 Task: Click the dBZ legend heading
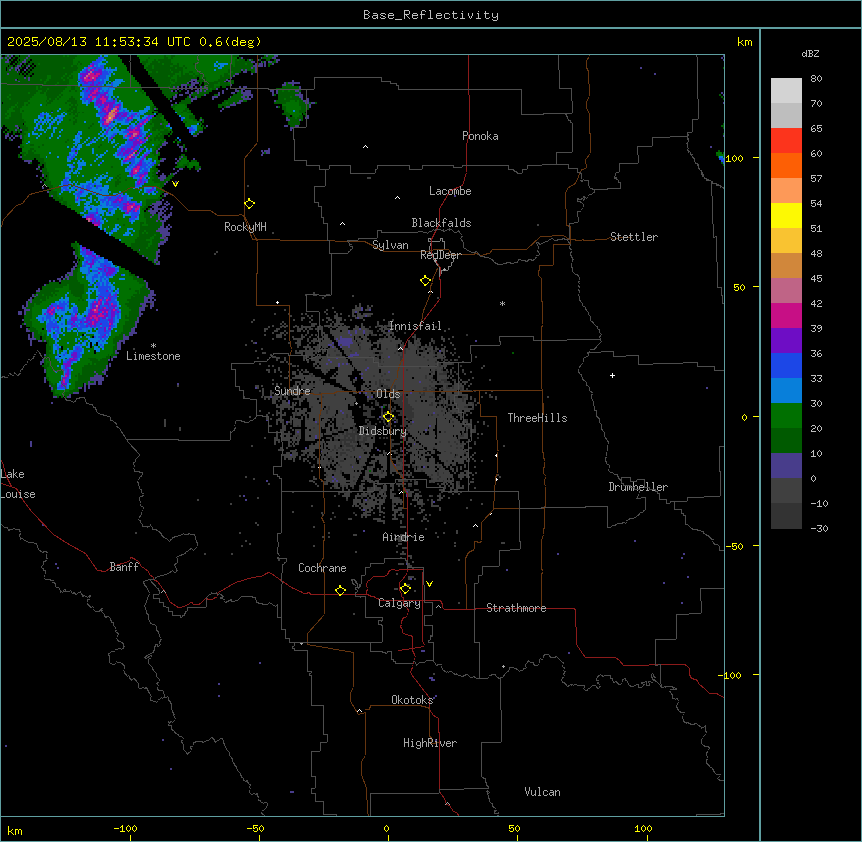point(810,53)
